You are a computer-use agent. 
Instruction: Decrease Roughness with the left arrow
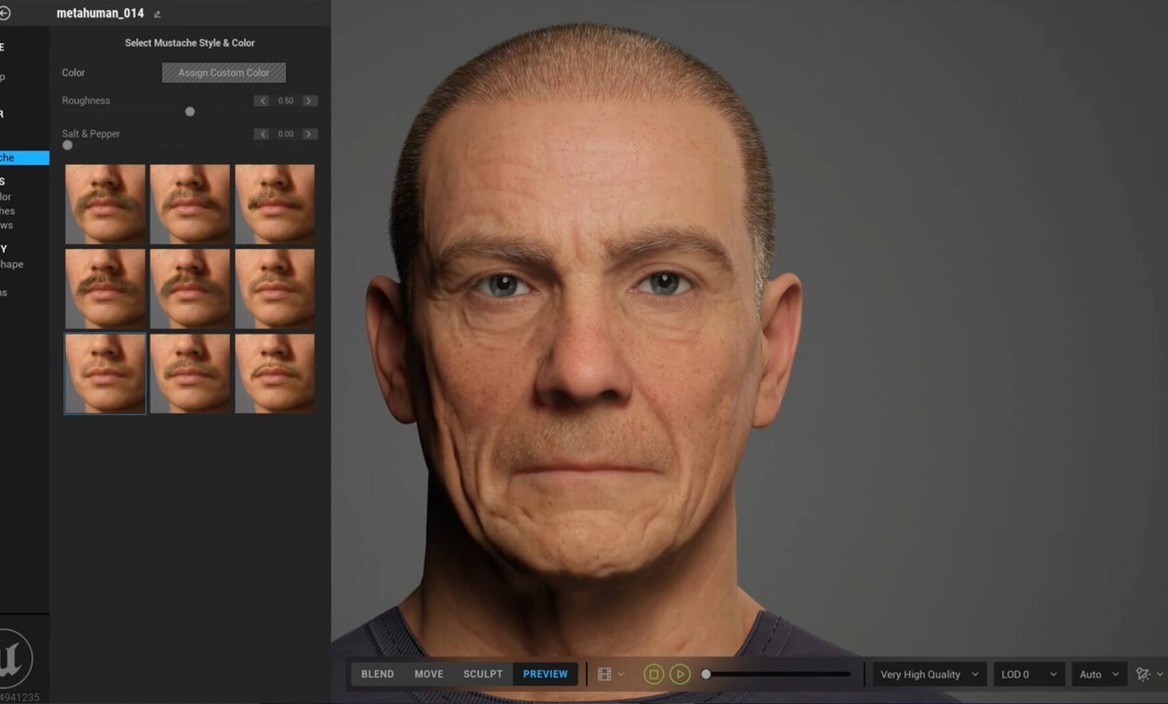262,101
